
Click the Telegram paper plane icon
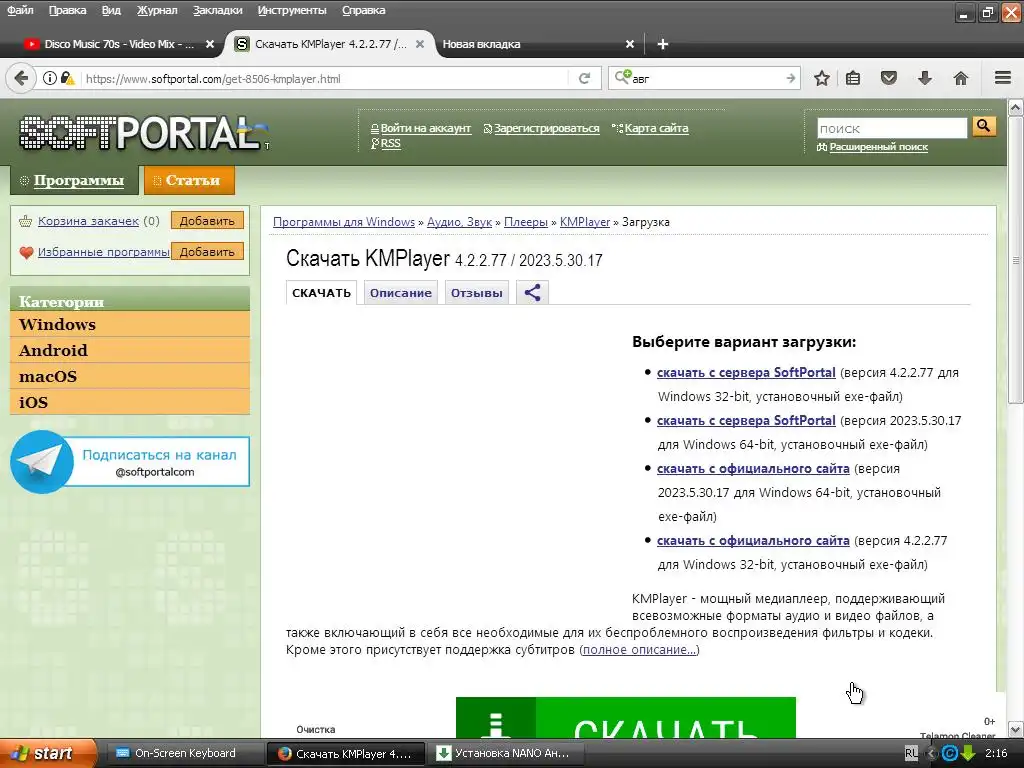point(42,462)
